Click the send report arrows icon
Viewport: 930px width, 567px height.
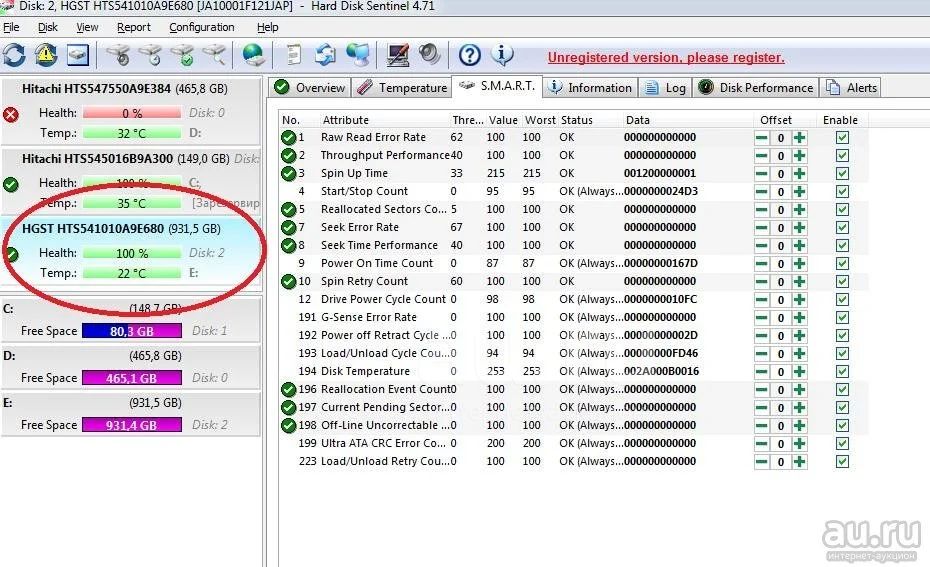point(325,55)
